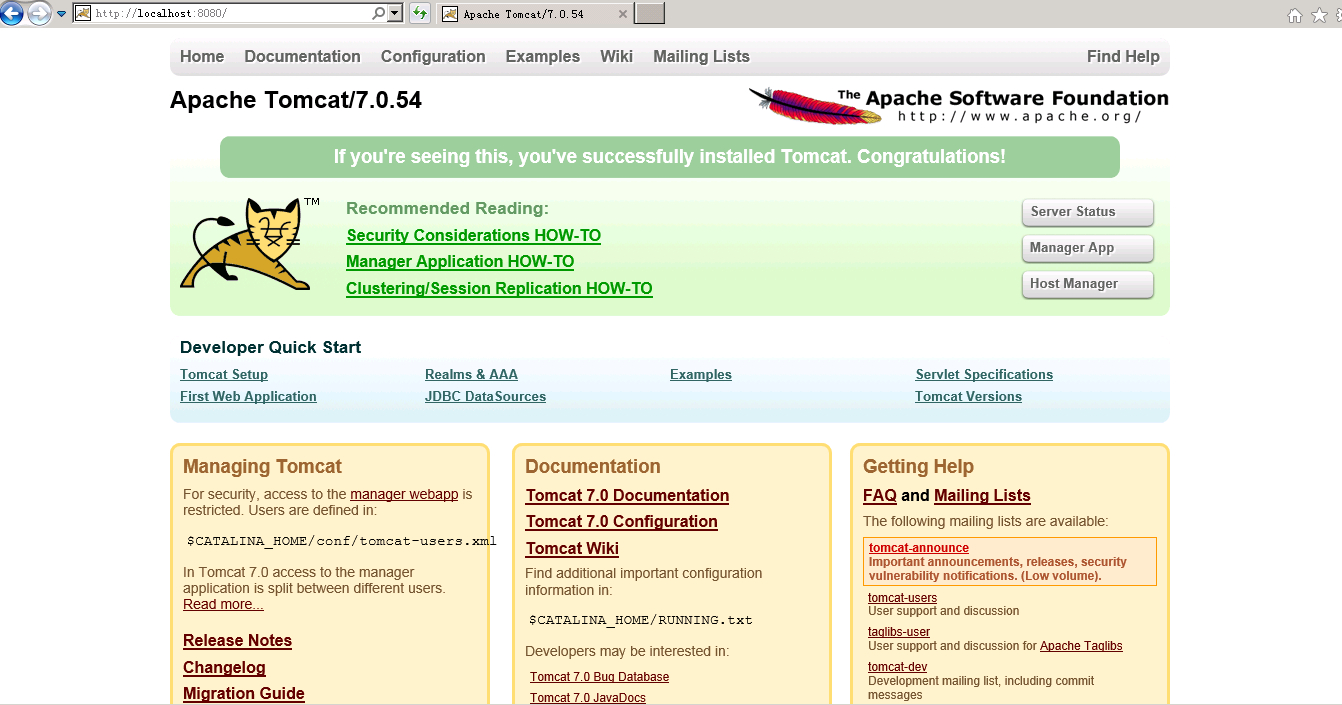Follow the Apache Taglibs link

[x=1081, y=646]
